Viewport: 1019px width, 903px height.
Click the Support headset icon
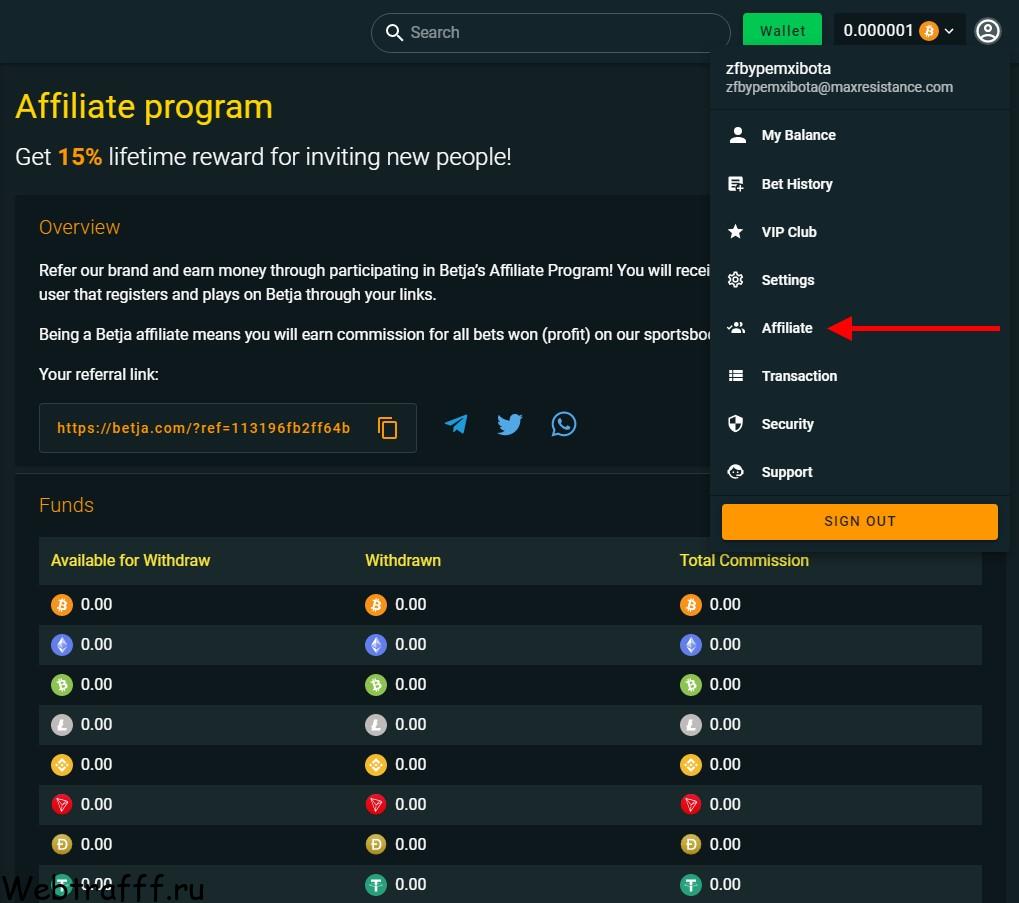click(736, 472)
